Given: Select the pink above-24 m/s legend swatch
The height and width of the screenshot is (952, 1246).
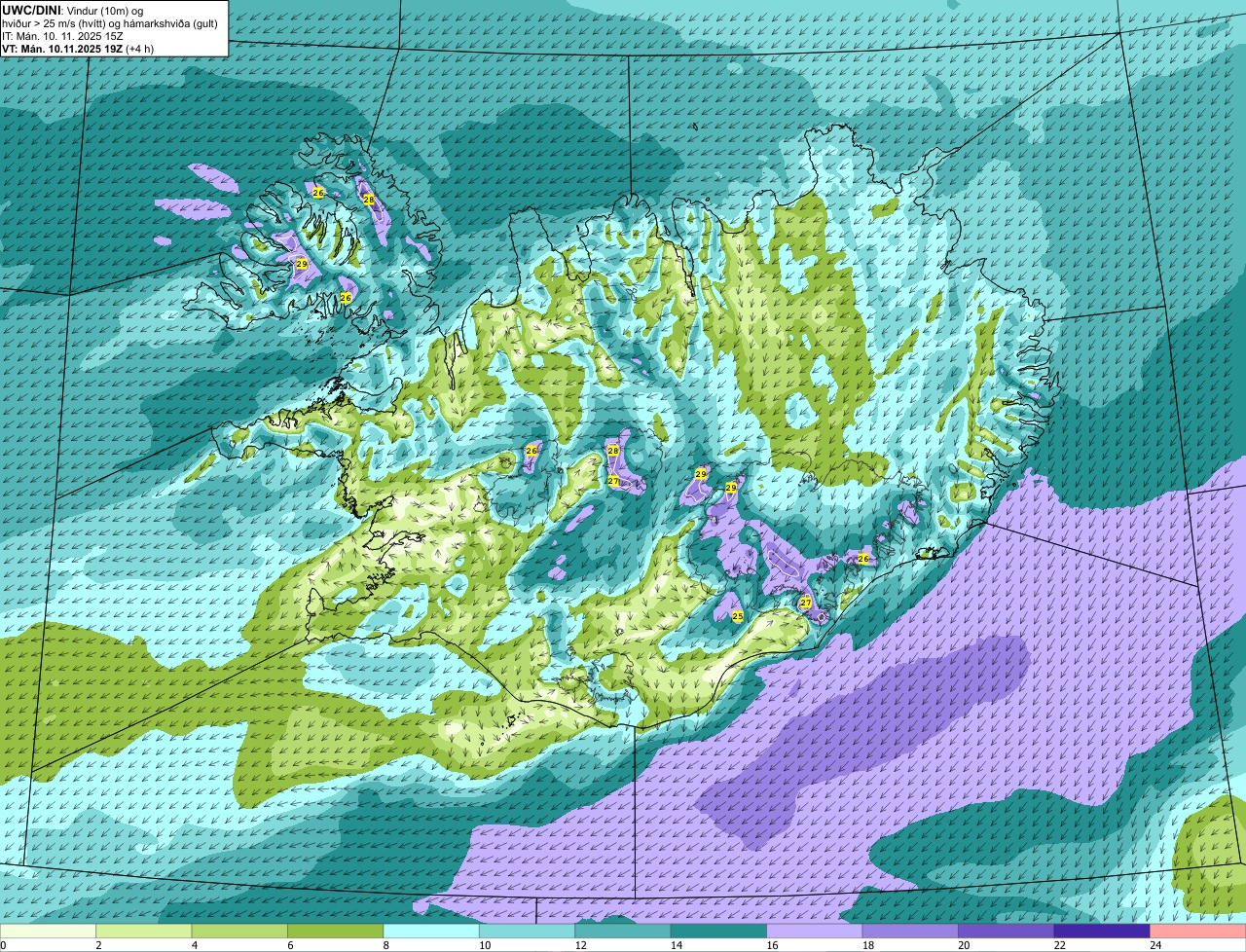Looking at the screenshot, I should 1197,931.
